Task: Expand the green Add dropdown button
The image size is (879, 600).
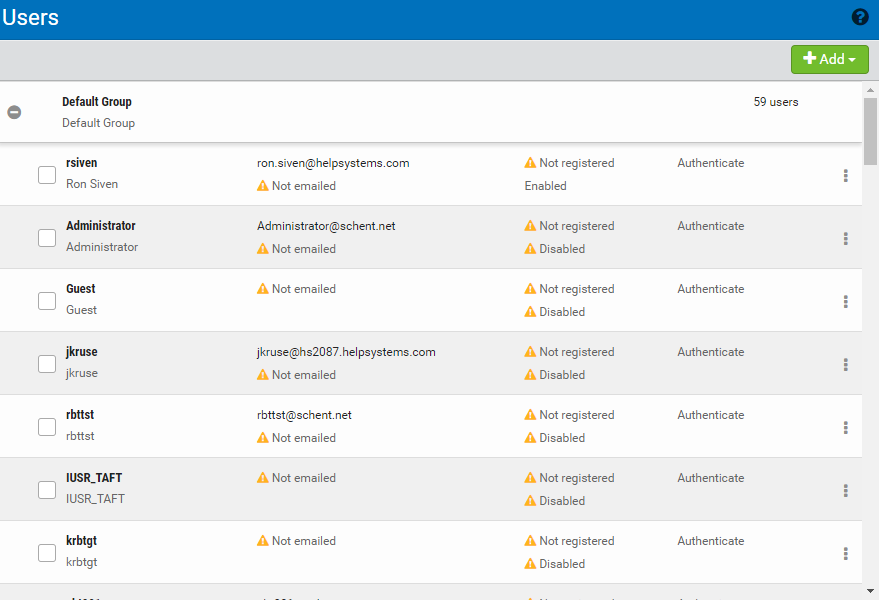Action: (829, 60)
